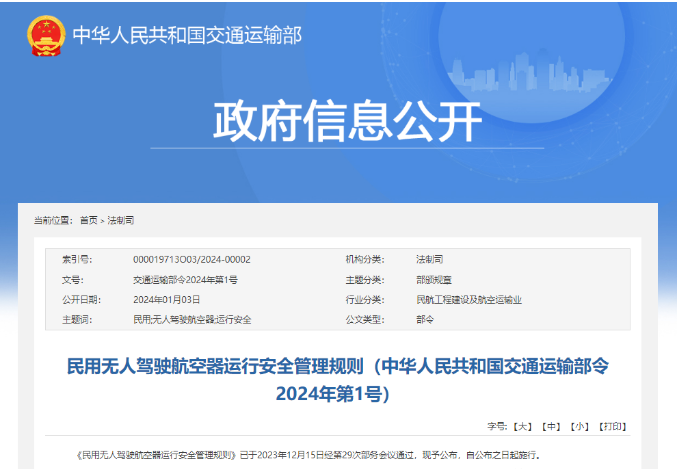Click the 政府信息公开 banner heading
Image resolution: width=678 pixels, height=469 pixels.
[348, 121]
